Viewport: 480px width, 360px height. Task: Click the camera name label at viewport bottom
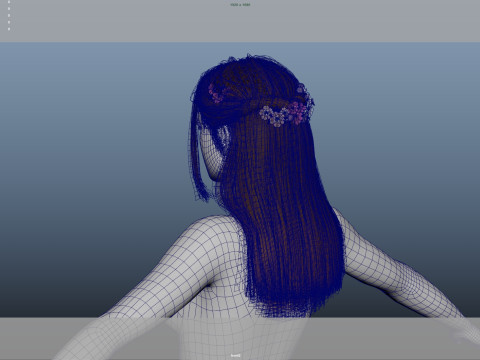[236, 356]
